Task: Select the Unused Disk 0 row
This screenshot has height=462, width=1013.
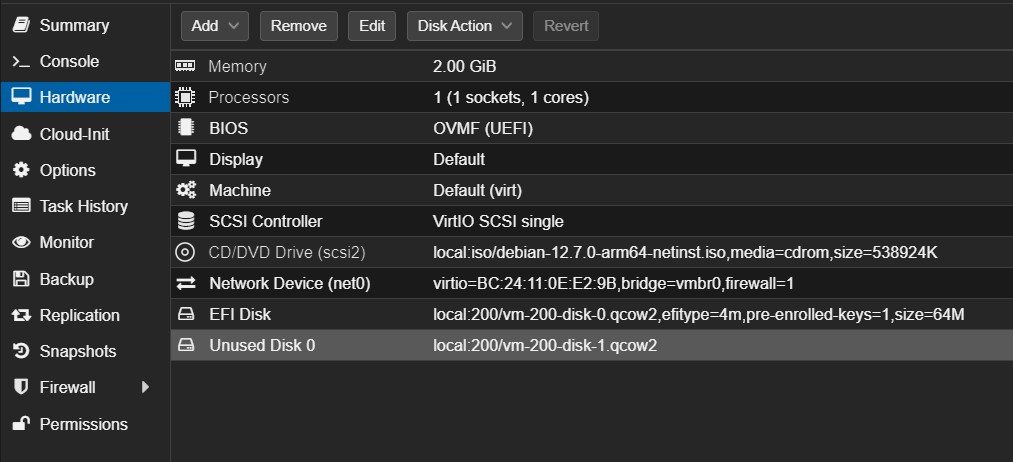Action: pyautogui.click(x=592, y=345)
